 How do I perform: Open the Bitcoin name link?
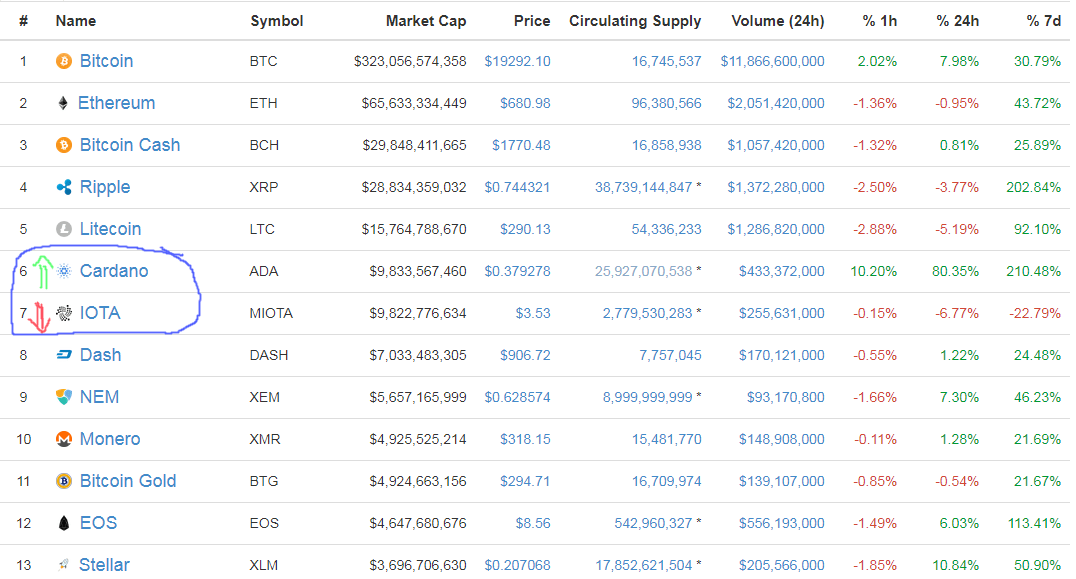[x=106, y=61]
